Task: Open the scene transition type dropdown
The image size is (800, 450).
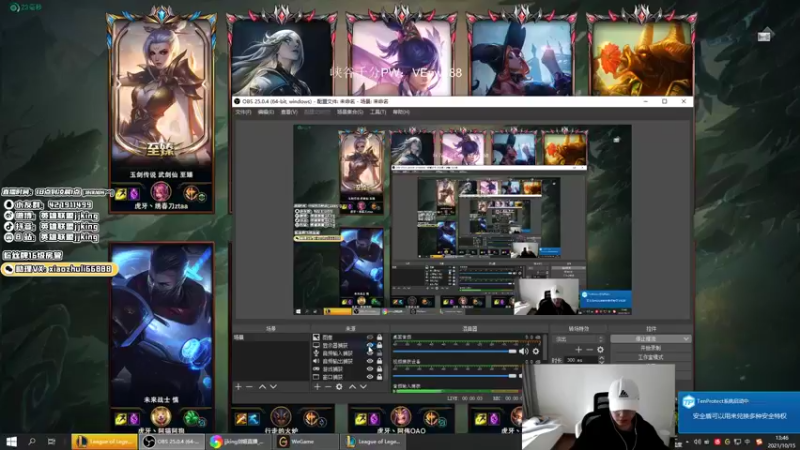Action: 579,339
